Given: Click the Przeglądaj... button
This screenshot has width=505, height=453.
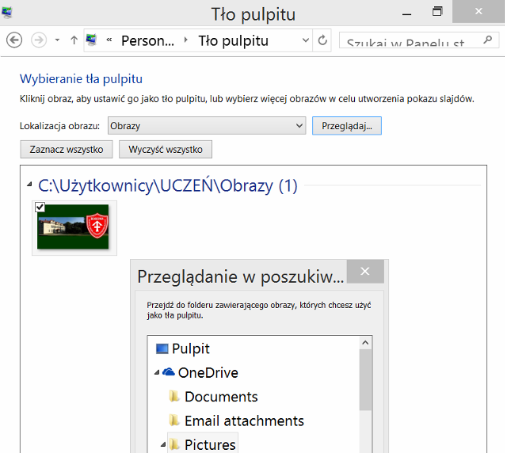Looking at the screenshot, I should click(x=347, y=126).
